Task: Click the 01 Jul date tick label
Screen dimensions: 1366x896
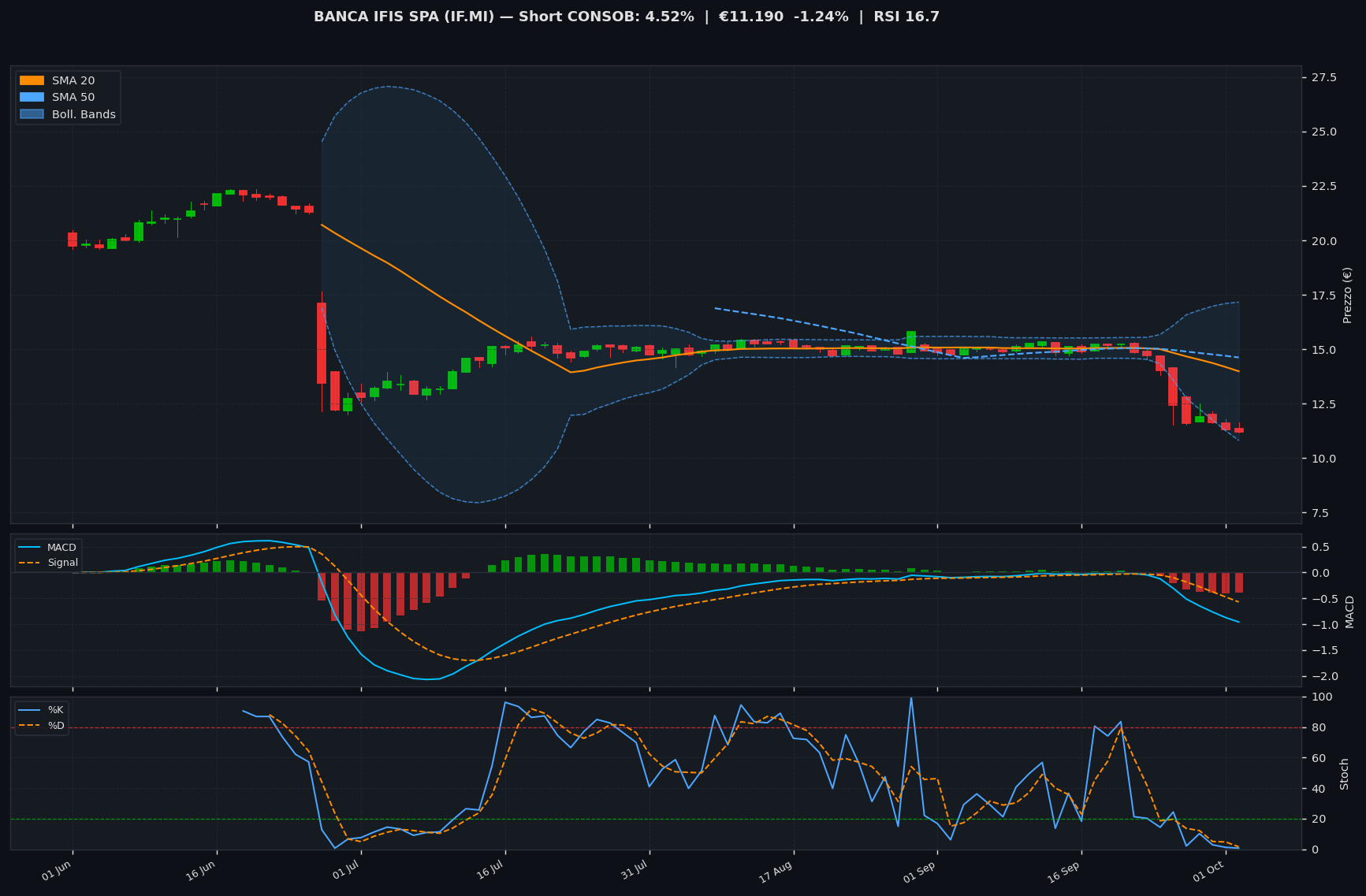Action: [x=346, y=872]
